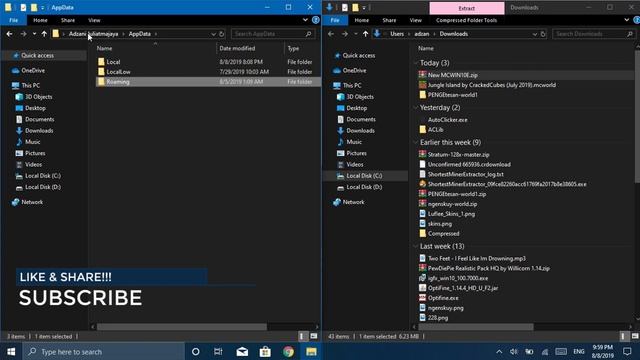Open Extract tab in Downloads window
Viewport: 640px width, 360px height.
tap(467, 8)
